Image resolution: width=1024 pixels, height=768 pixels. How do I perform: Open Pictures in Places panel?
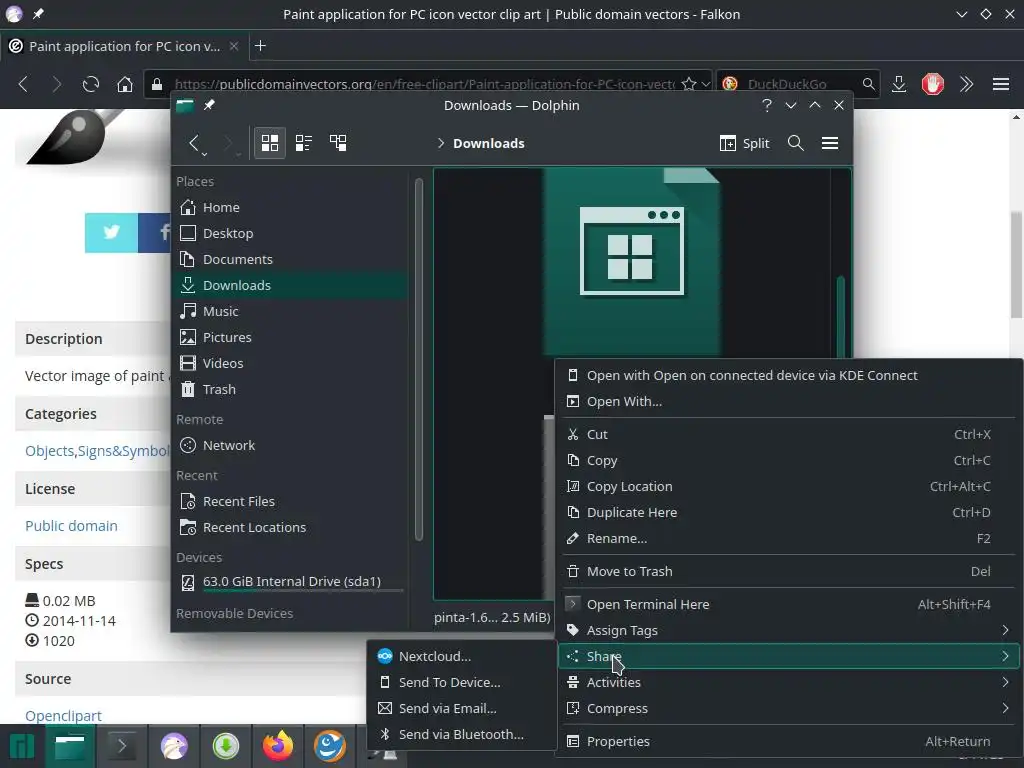(291, 338)
